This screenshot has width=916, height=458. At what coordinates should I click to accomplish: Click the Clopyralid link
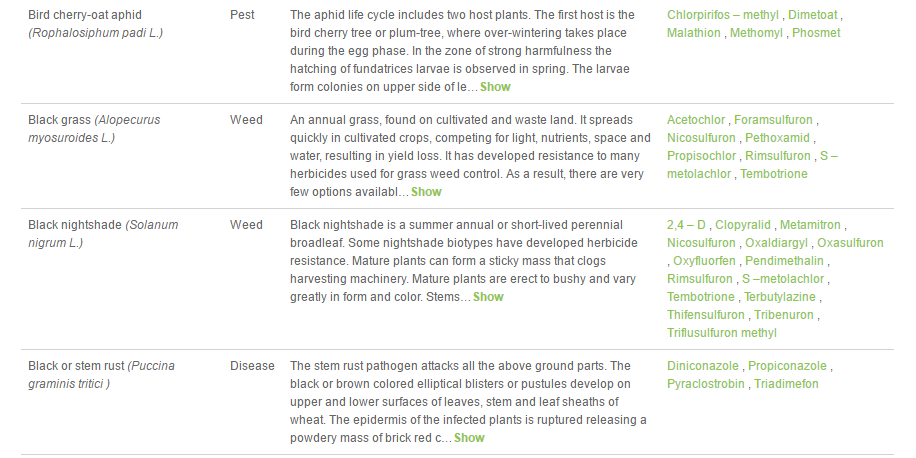point(743,225)
